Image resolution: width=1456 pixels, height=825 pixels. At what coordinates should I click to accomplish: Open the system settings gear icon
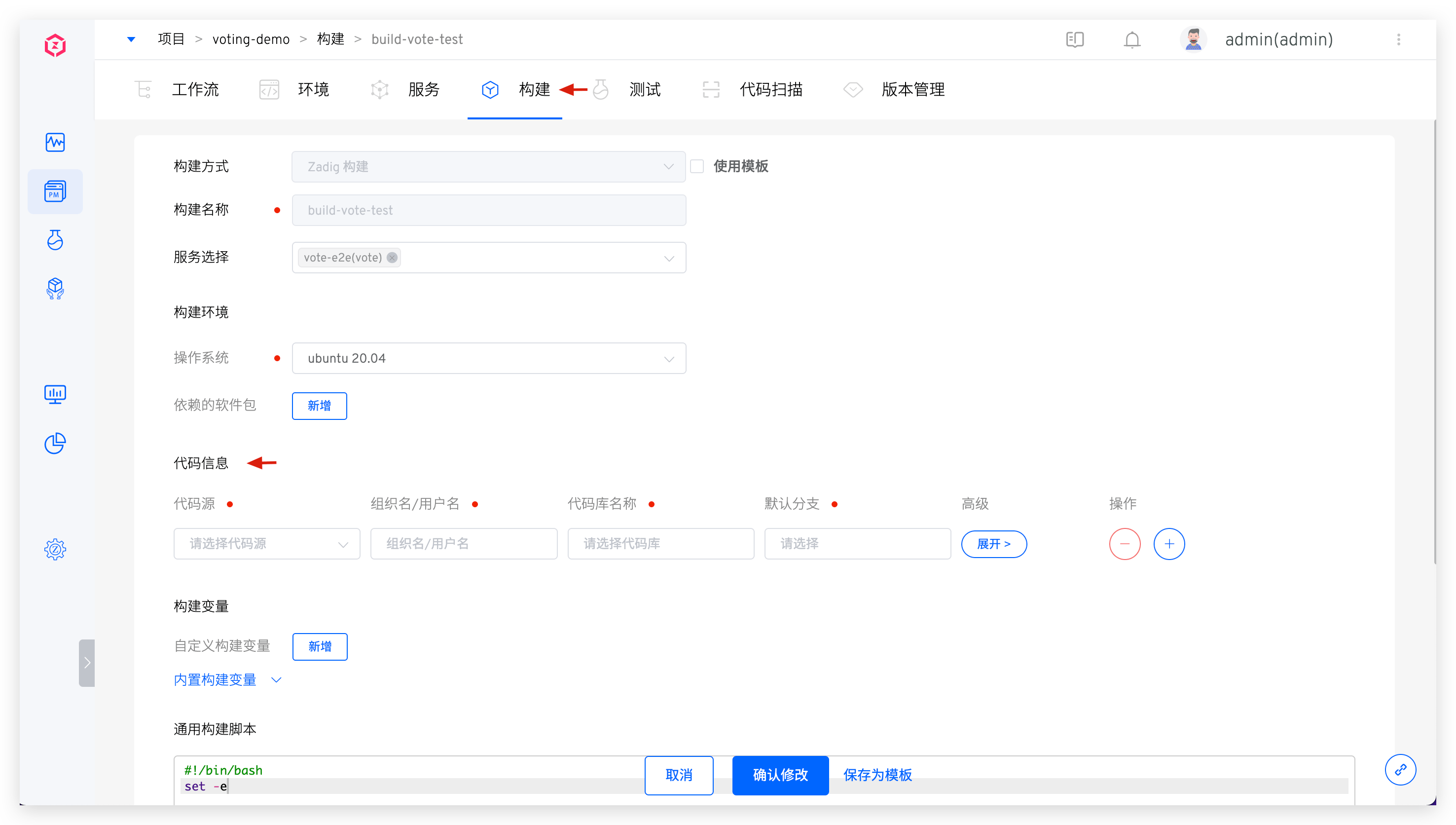pyautogui.click(x=55, y=549)
